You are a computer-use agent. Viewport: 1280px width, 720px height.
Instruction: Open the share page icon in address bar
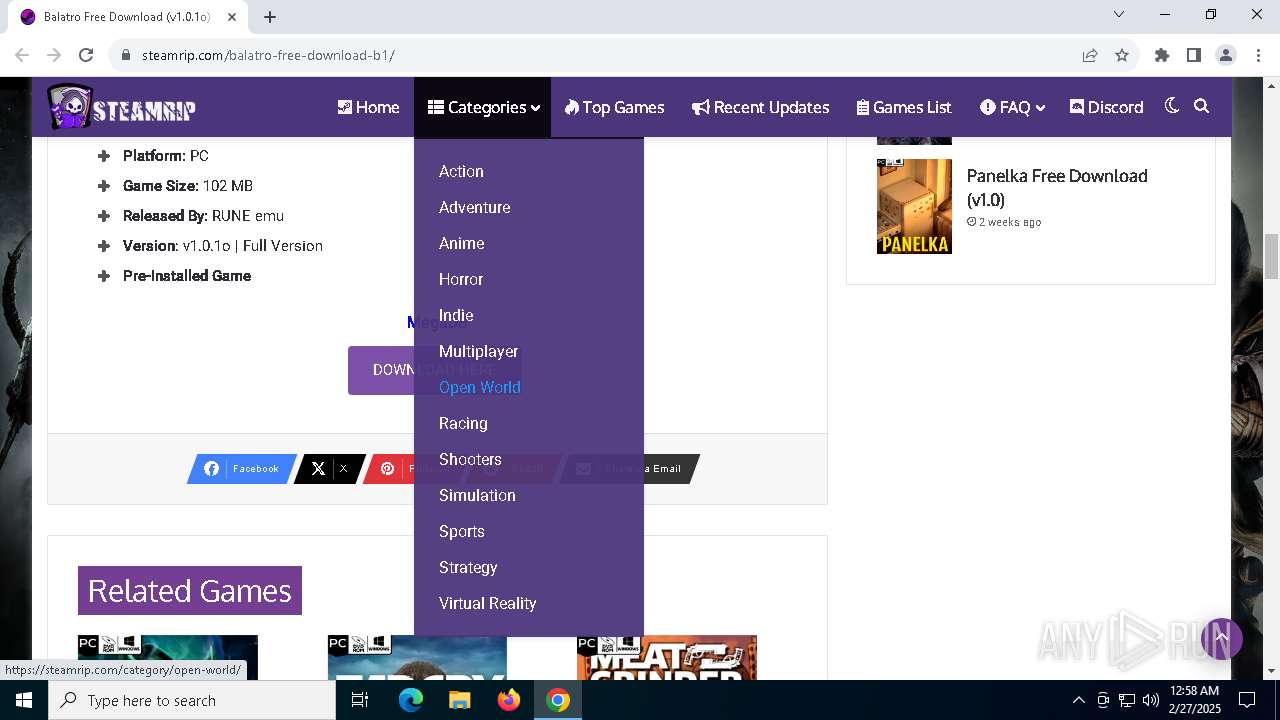1090,55
